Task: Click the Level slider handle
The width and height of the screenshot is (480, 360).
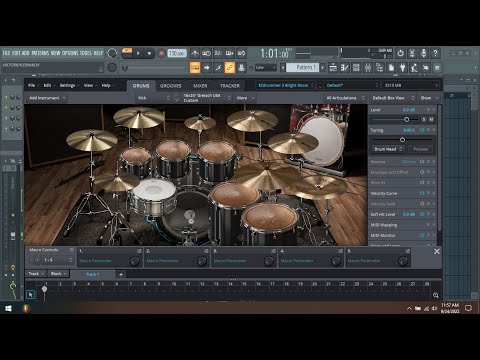Action: pos(406,119)
